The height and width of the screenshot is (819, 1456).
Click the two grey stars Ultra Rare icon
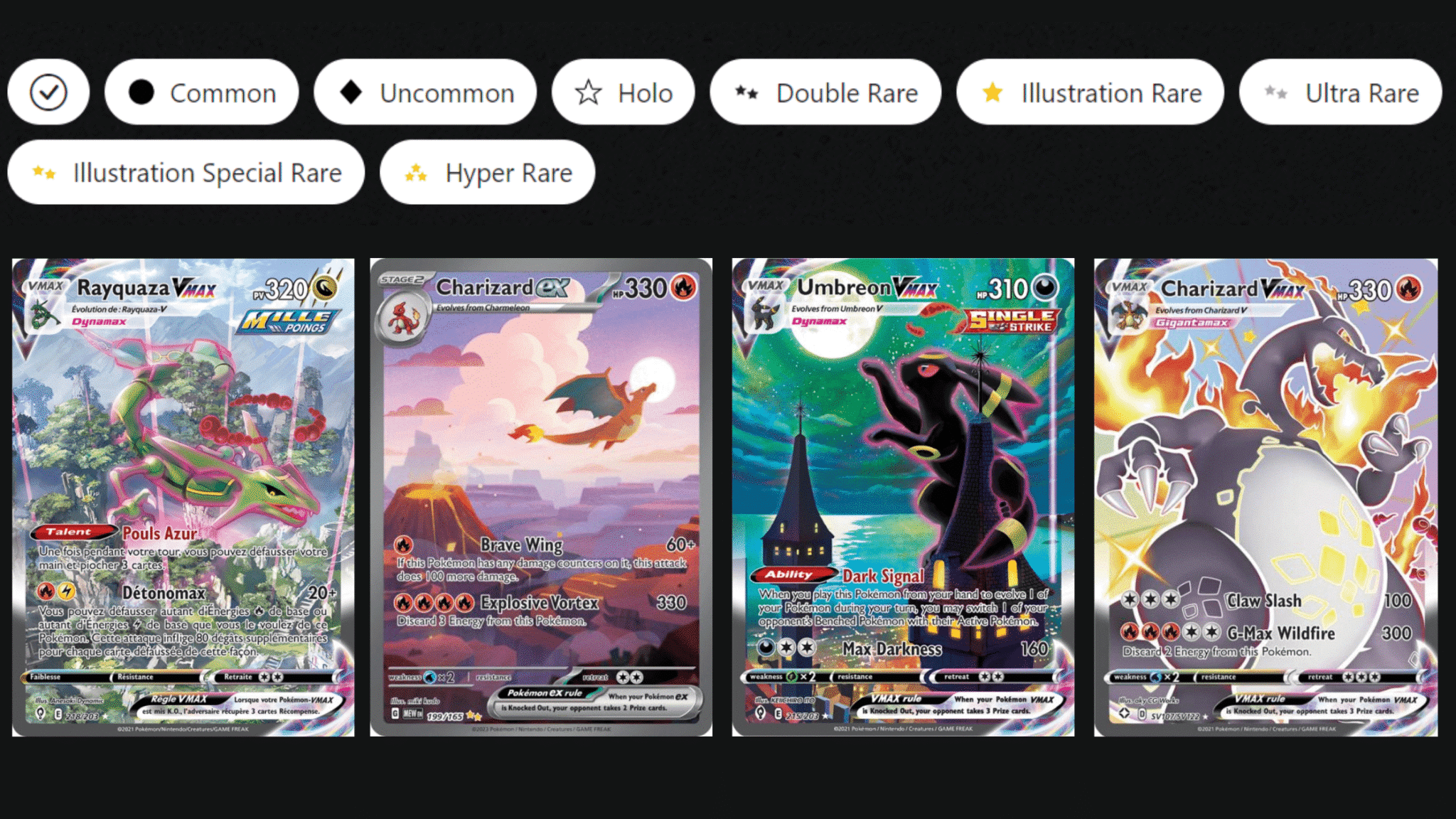coord(1275,92)
